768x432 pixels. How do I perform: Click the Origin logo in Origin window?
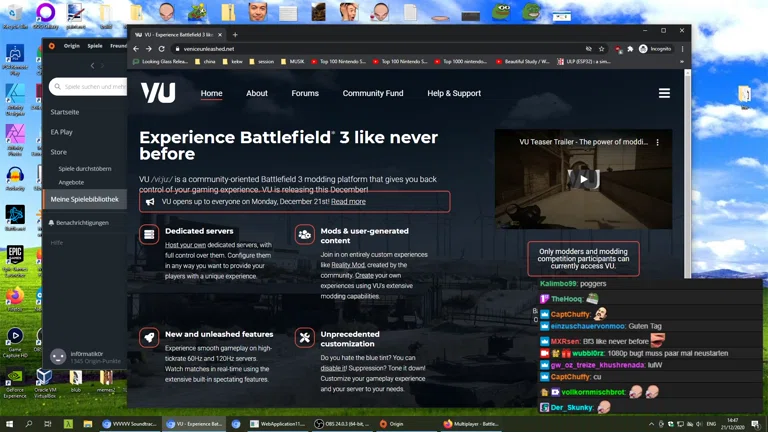52,46
